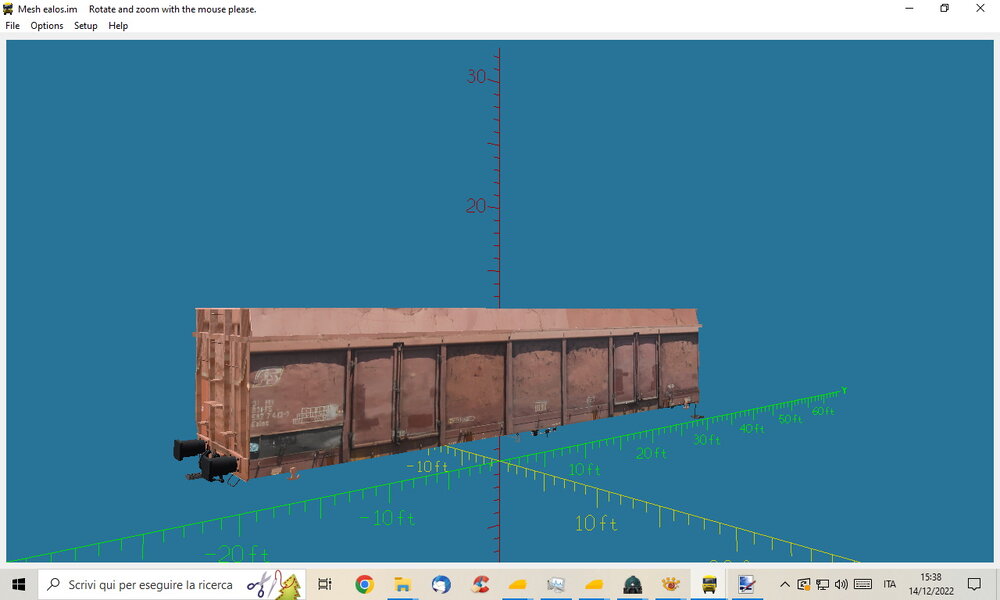1000x600 pixels.
Task: Show hidden system tray icons
Action: tap(785, 584)
